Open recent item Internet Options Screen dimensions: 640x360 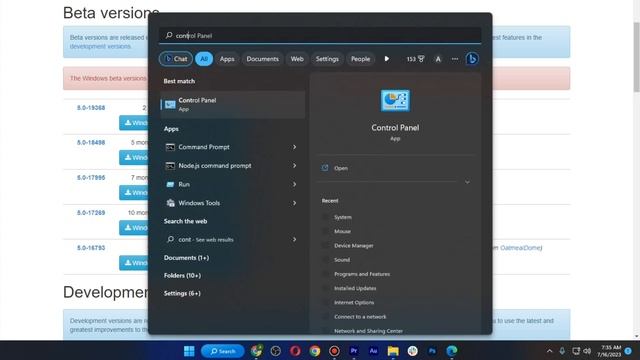click(x=354, y=303)
